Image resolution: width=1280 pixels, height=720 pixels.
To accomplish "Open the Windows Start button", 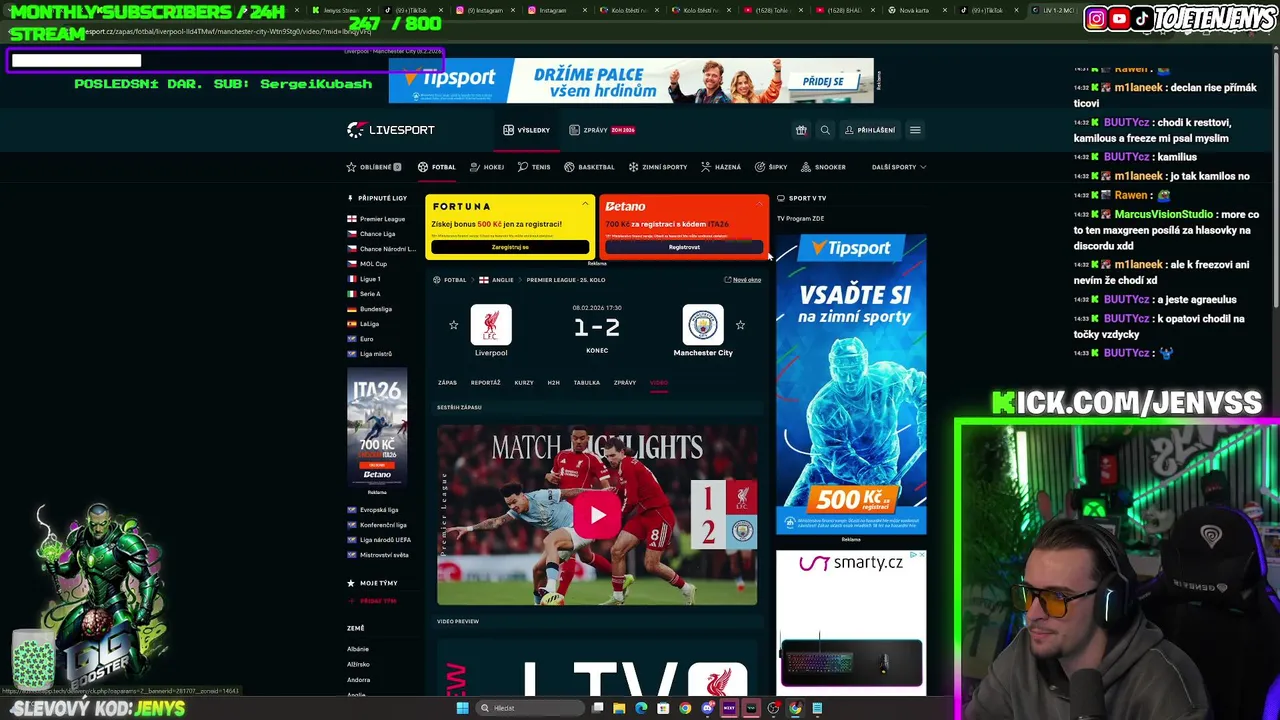I will 462,708.
